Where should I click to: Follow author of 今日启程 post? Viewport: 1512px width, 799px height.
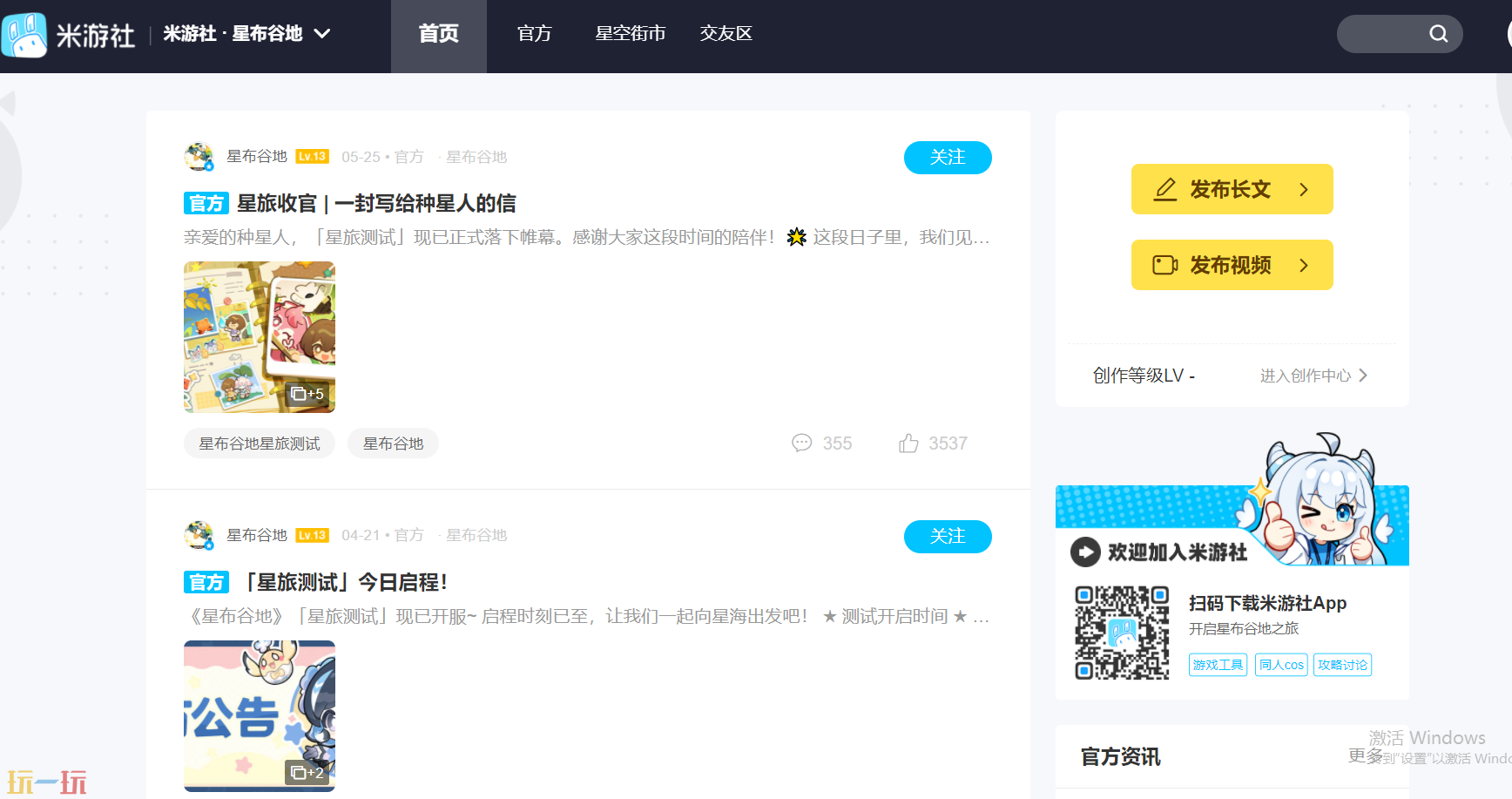[948, 537]
